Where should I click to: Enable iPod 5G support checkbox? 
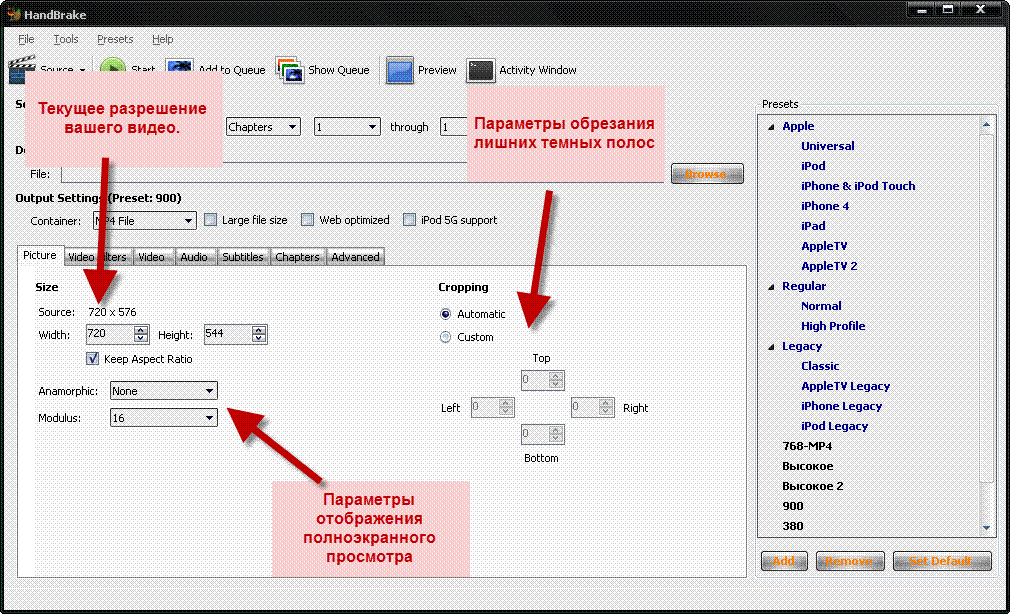point(409,220)
